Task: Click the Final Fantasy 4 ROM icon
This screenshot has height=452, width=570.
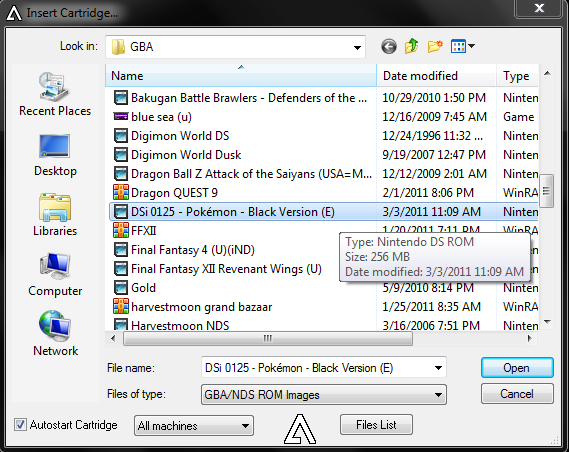Action: [121, 249]
